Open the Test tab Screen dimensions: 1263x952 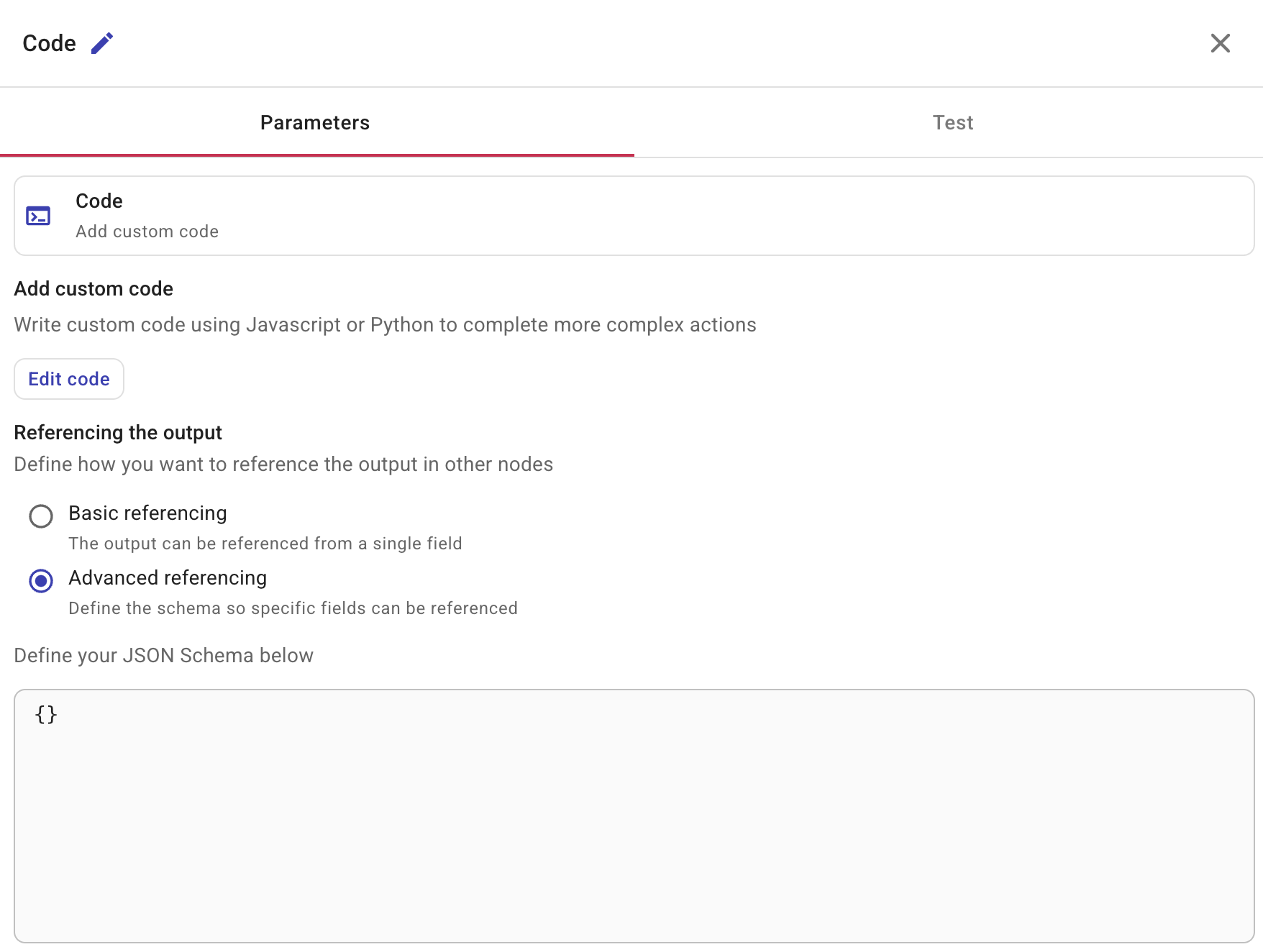(952, 123)
